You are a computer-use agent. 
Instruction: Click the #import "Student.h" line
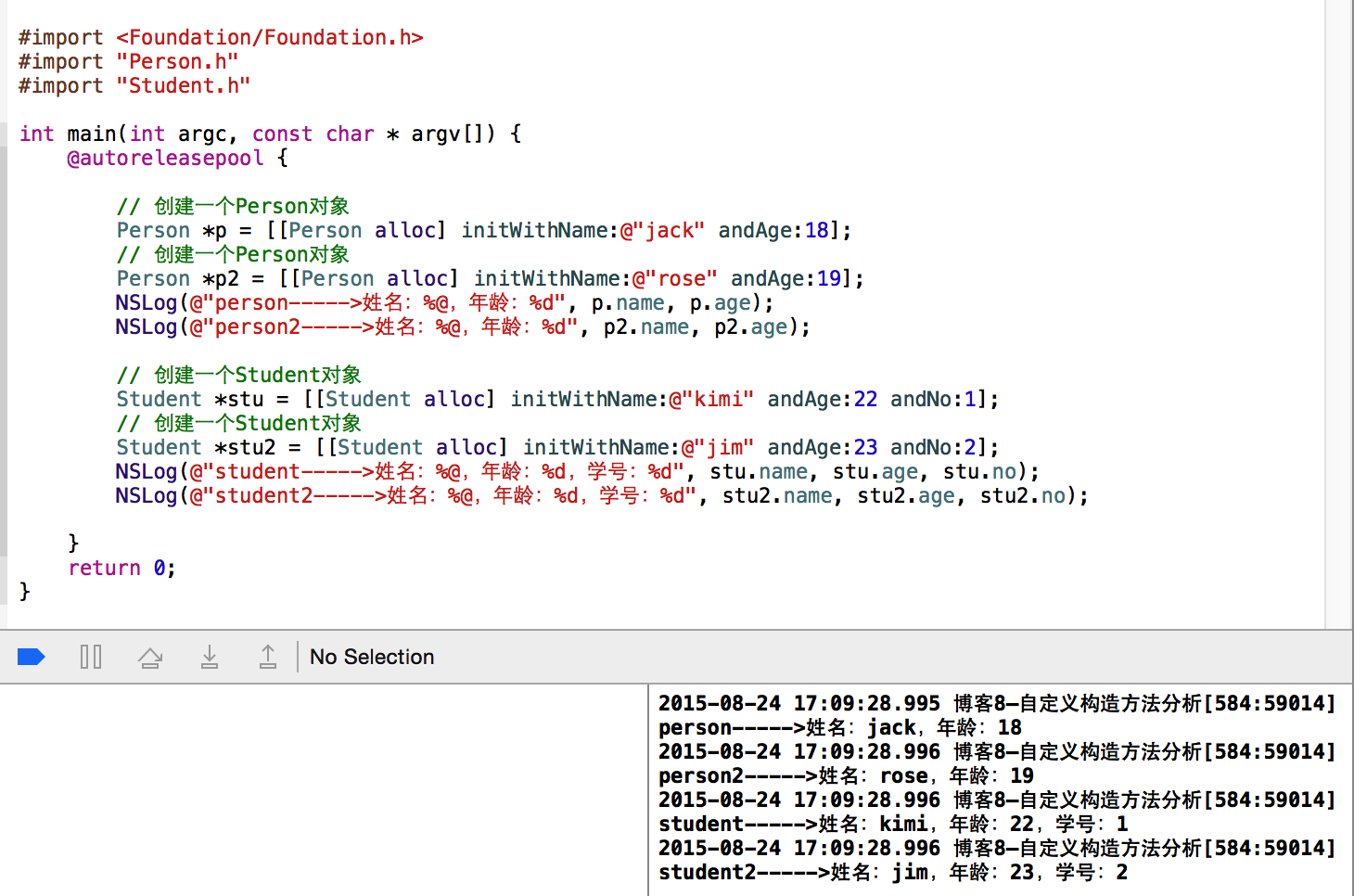(x=134, y=85)
